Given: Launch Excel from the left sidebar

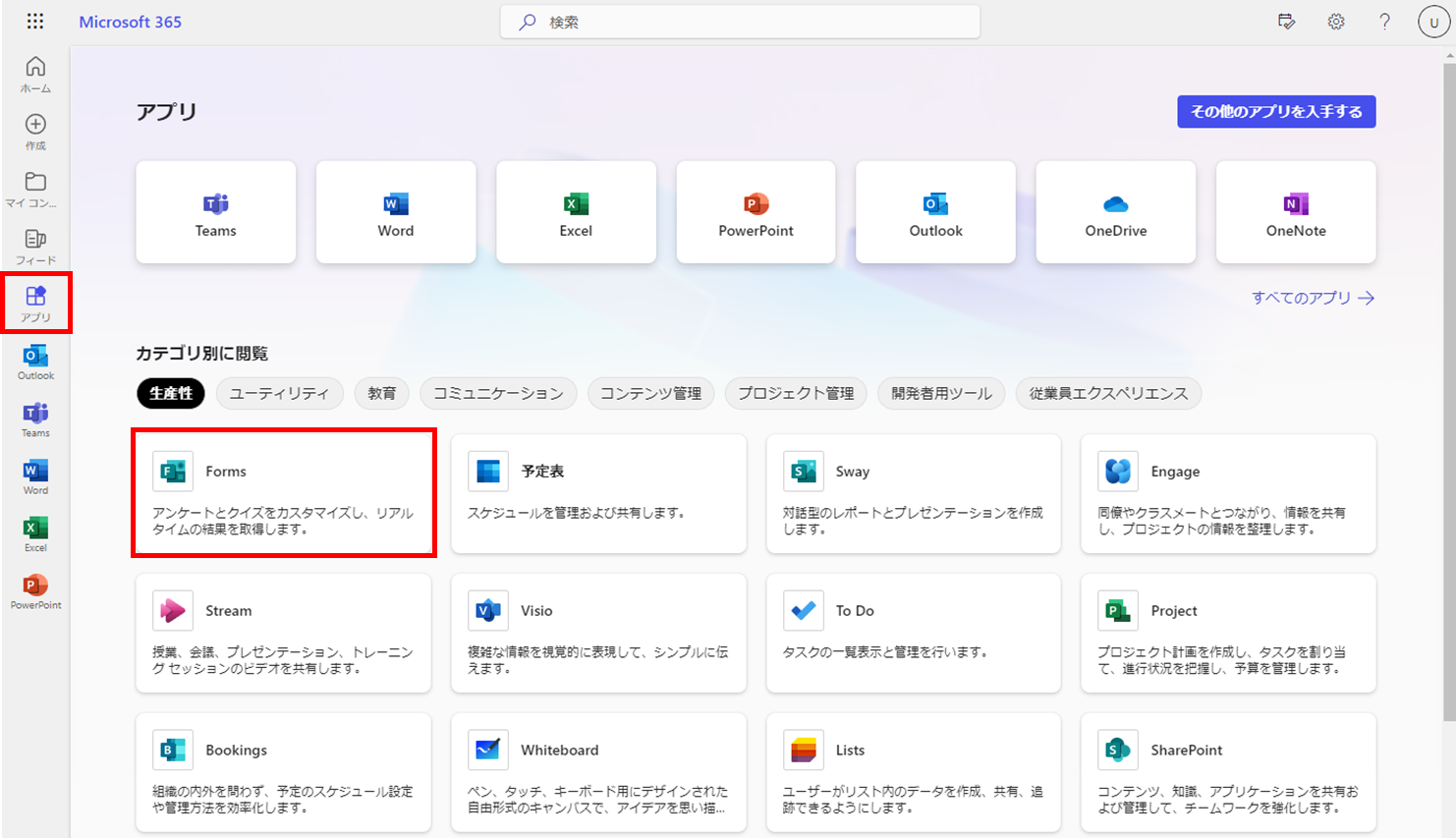Looking at the screenshot, I should point(35,533).
